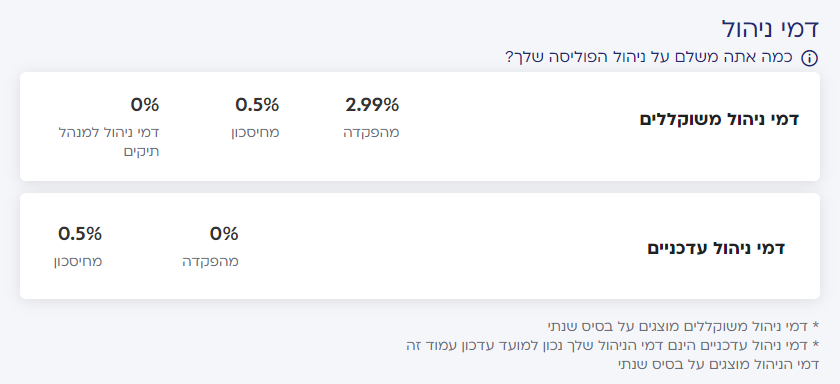
Task: Click the דמי ניהול למנהל תיקים label
Action: (x=109, y=142)
